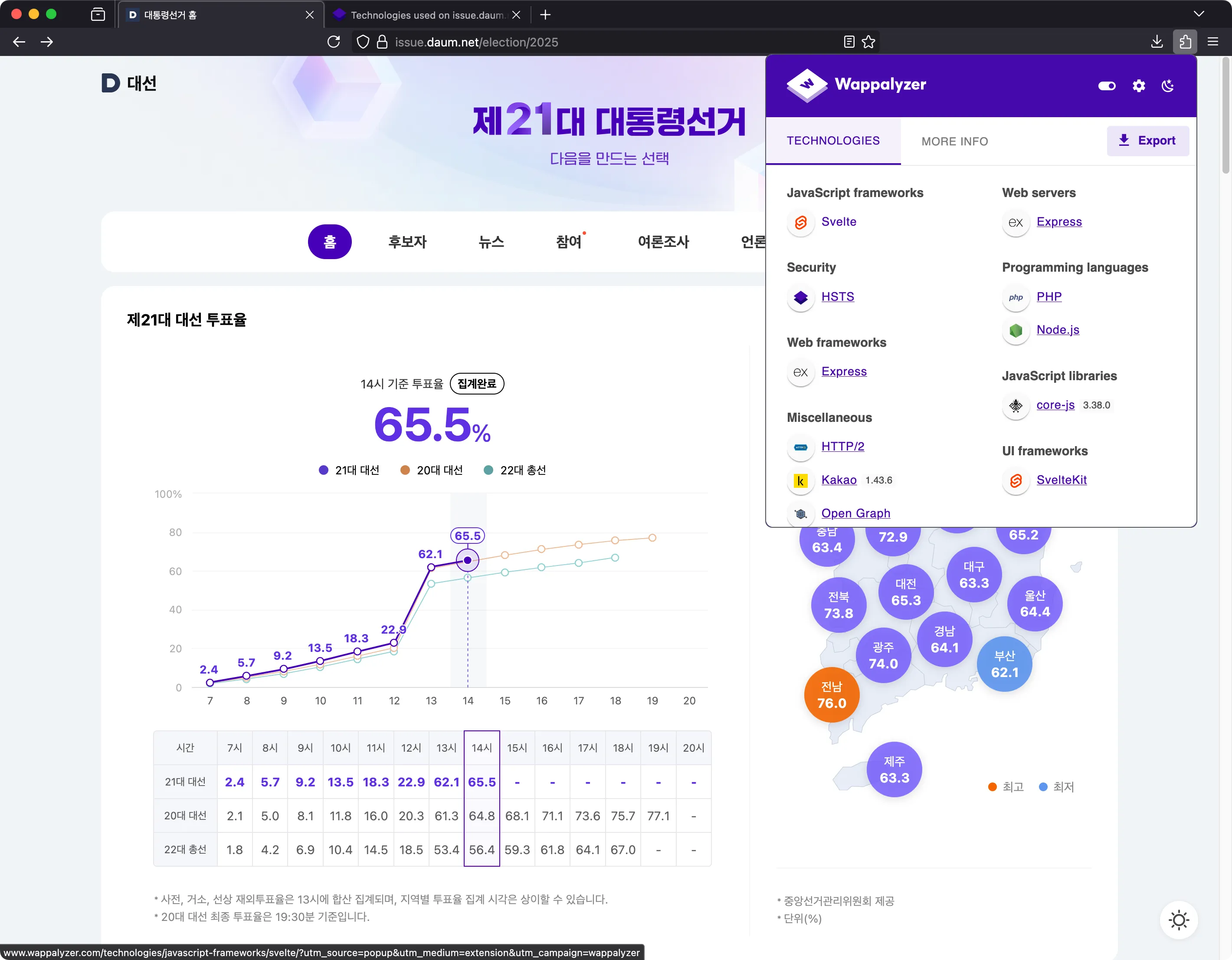The image size is (1232, 960).
Task: Toggle reader view icon
Action: 849,42
